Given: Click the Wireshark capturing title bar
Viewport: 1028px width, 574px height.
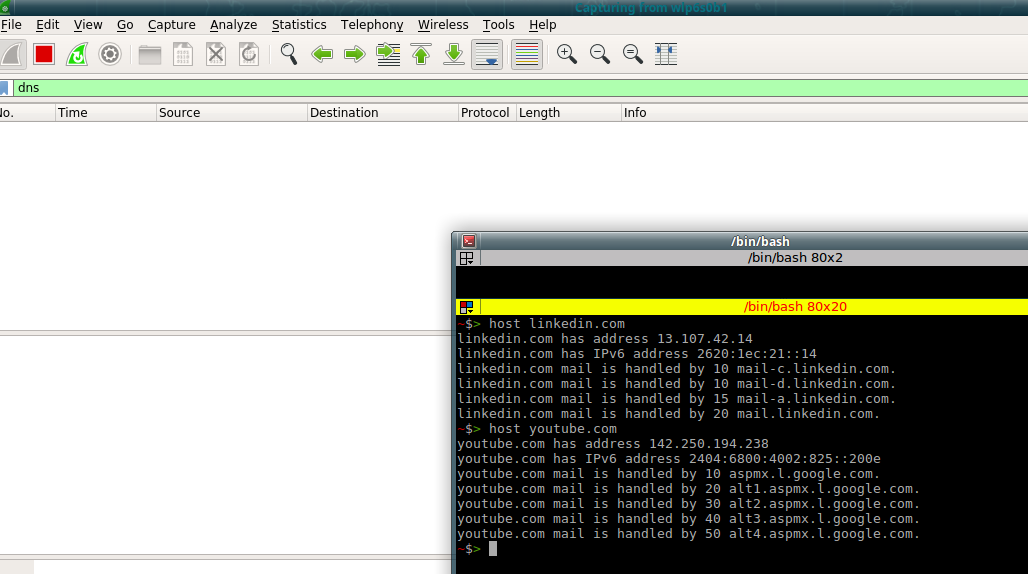Looking at the screenshot, I should pyautogui.click(x=651, y=8).
